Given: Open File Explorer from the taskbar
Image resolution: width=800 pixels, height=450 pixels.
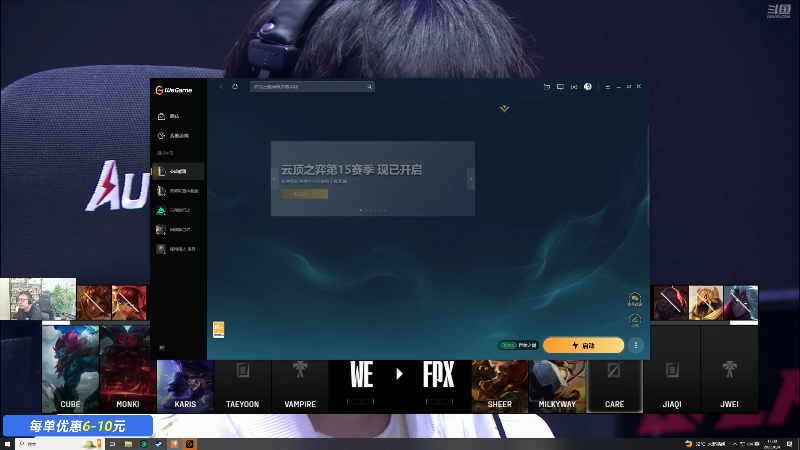Looking at the screenshot, I should tap(128, 444).
